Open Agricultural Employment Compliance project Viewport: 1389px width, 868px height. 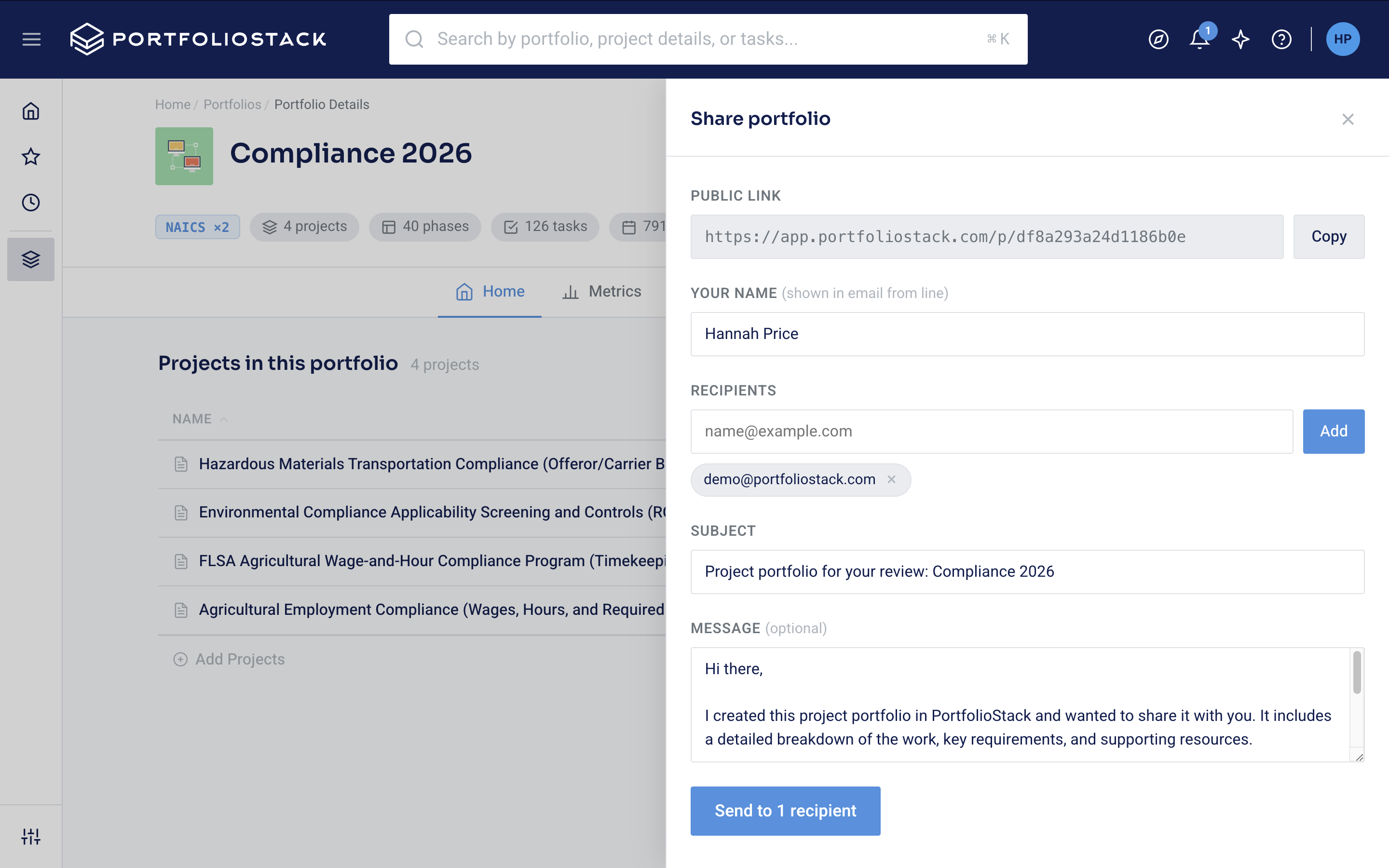point(432,610)
